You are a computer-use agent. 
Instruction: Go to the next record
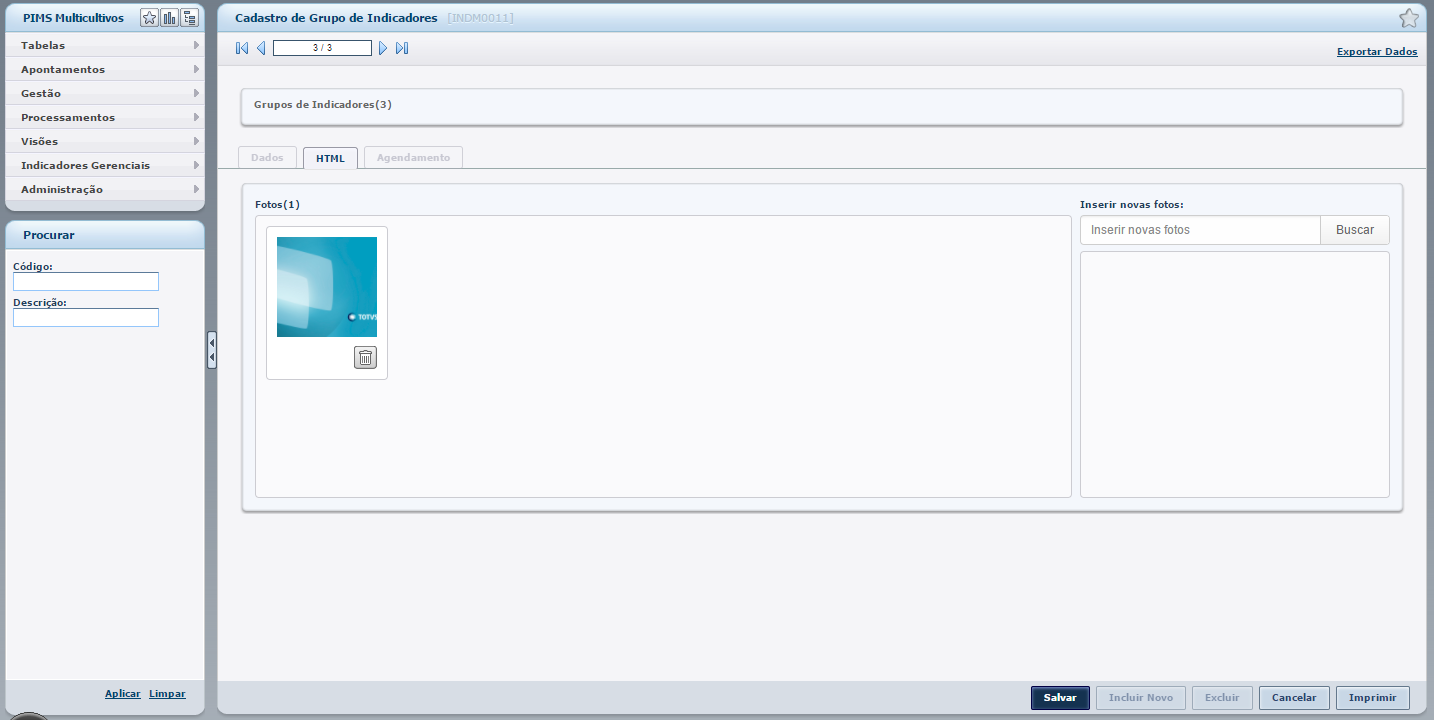(383, 48)
